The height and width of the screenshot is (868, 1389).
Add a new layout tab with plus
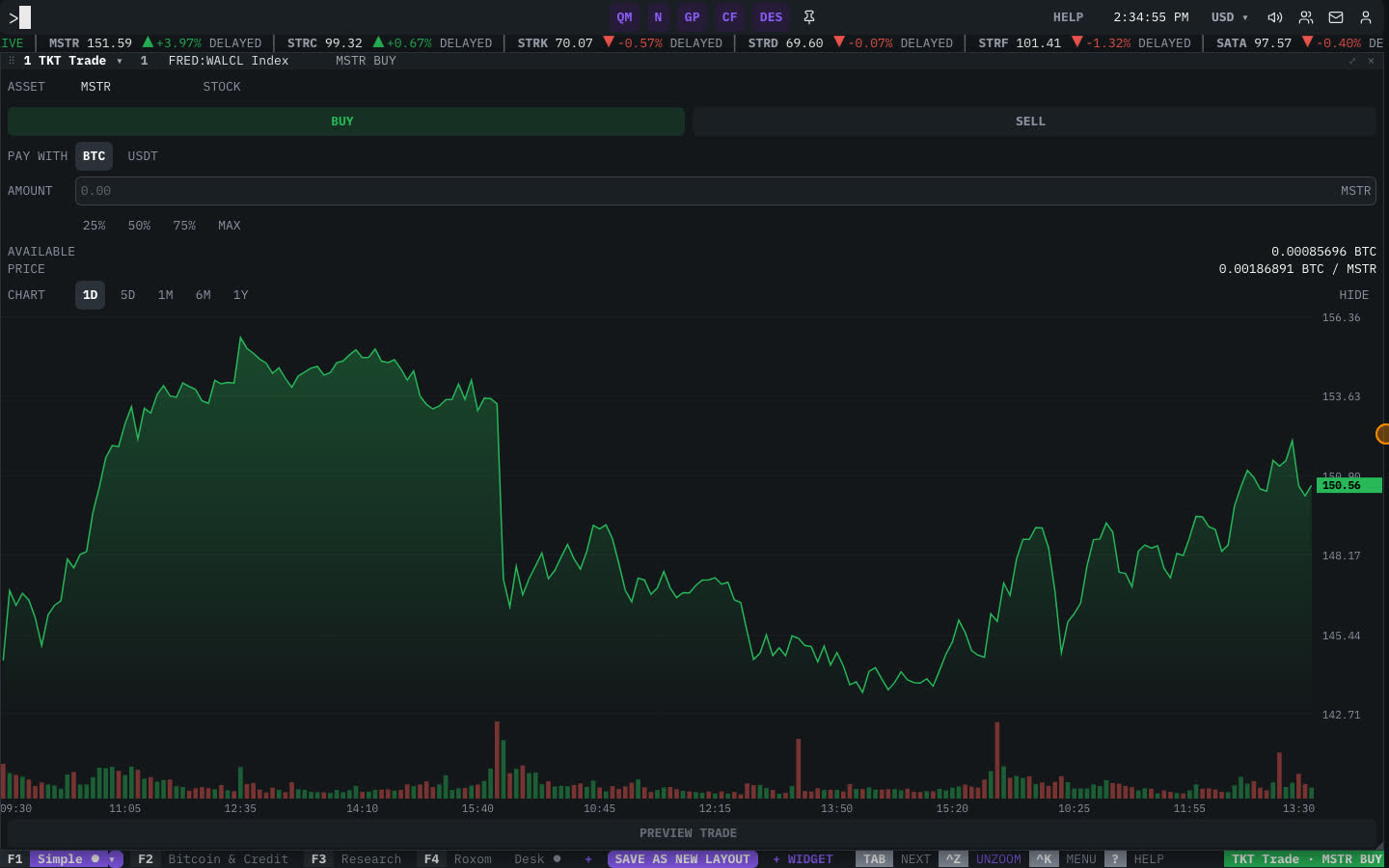(x=588, y=859)
